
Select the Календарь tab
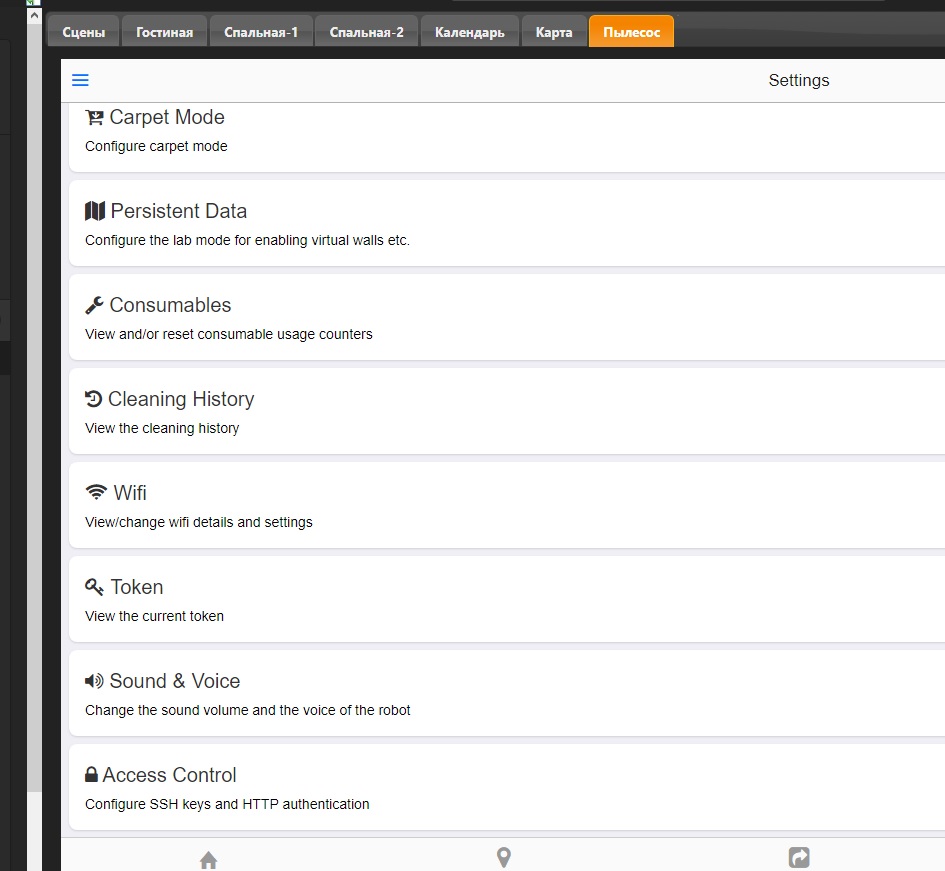click(469, 32)
